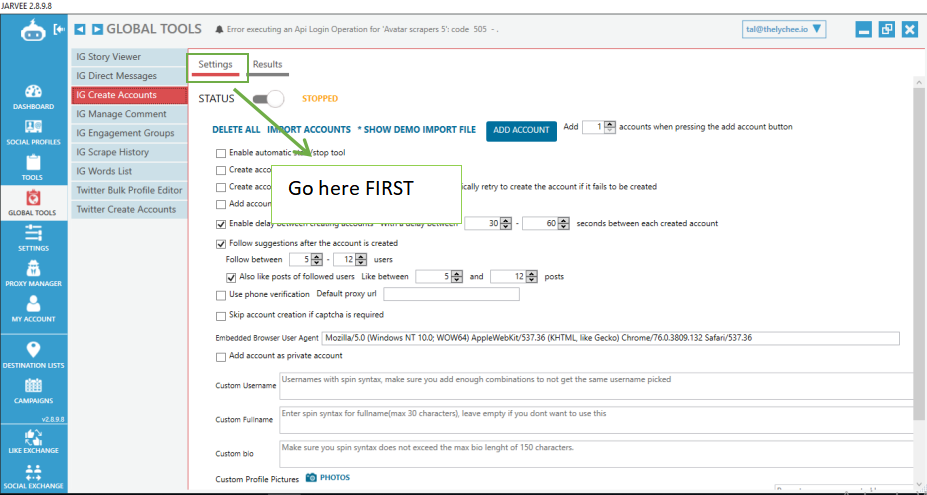The width and height of the screenshot is (927, 495).
Task: Click the Custom bio text box
Action: pyautogui.click(x=596, y=454)
